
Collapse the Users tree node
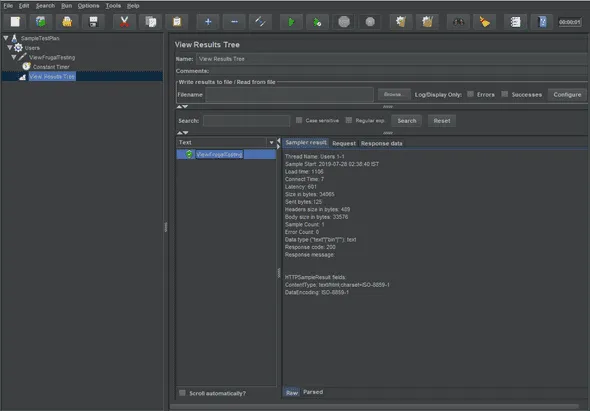9,48
